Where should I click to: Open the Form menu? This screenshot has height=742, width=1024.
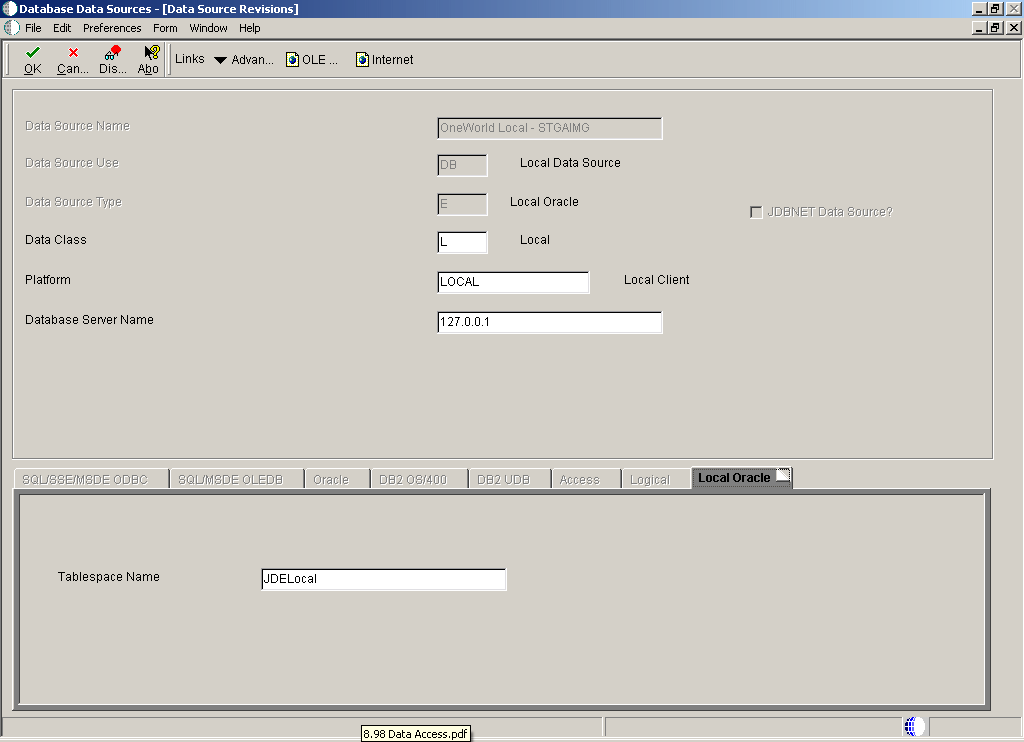(165, 28)
